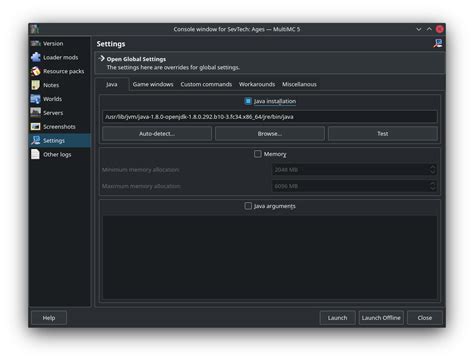
Task: Select the Notes notepad icon
Action: point(35,85)
